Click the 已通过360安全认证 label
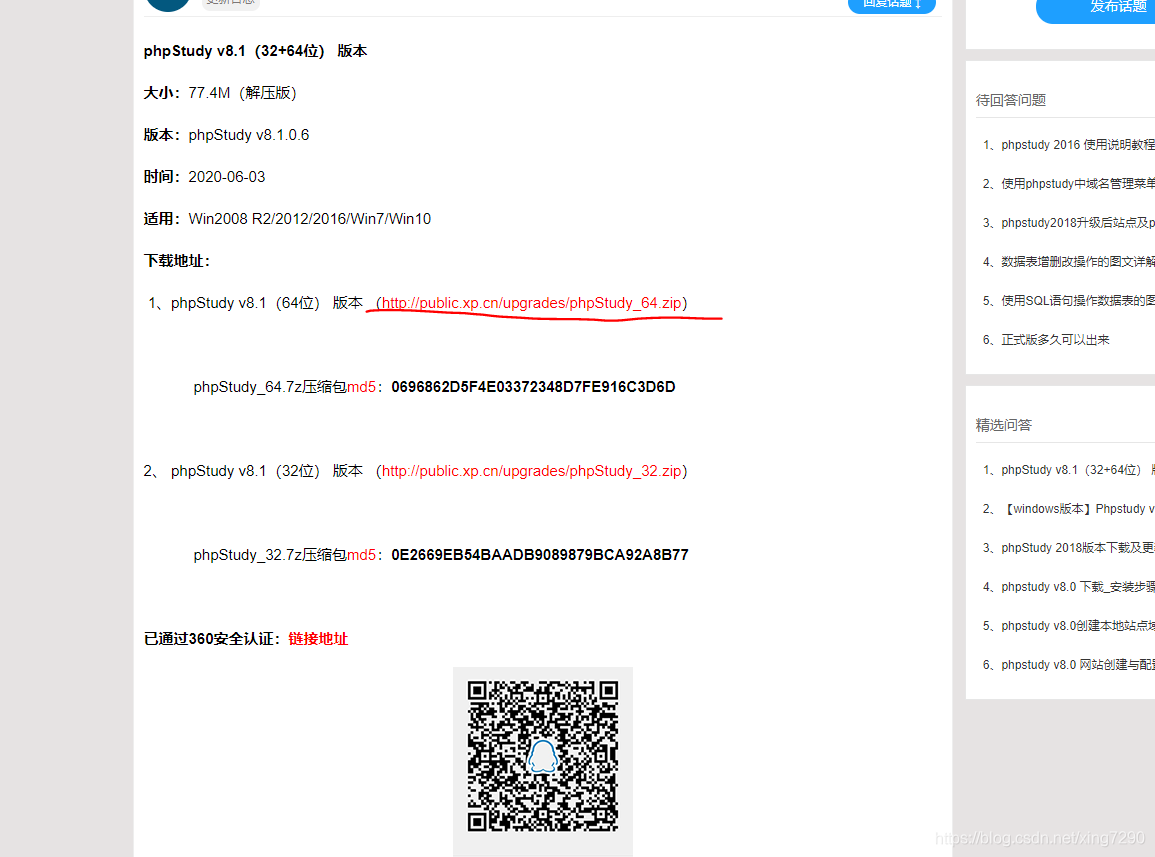Screen dimensions: 1155x857 212,639
